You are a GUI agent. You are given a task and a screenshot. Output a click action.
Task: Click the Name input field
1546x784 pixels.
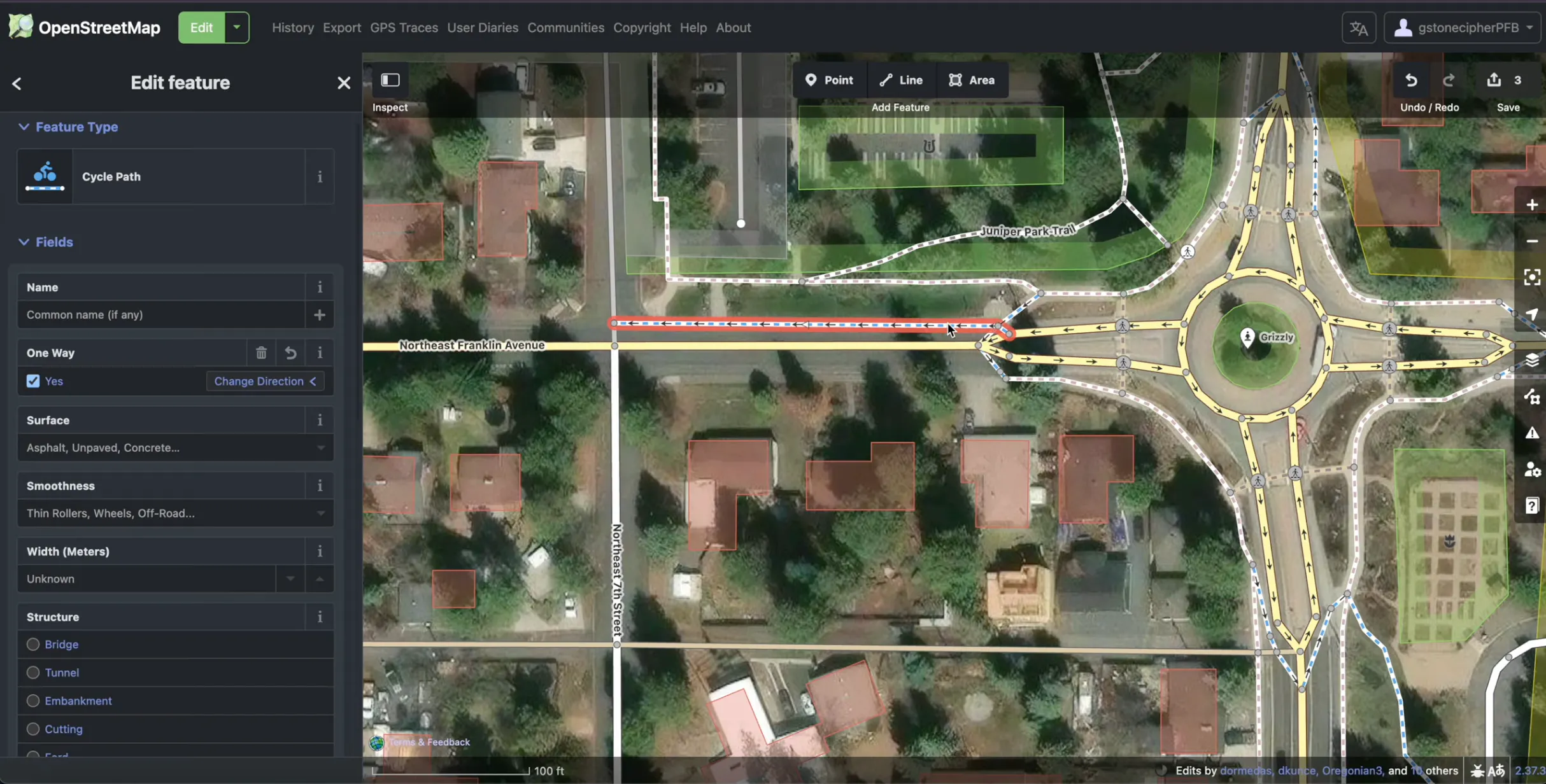pyautogui.click(x=160, y=315)
